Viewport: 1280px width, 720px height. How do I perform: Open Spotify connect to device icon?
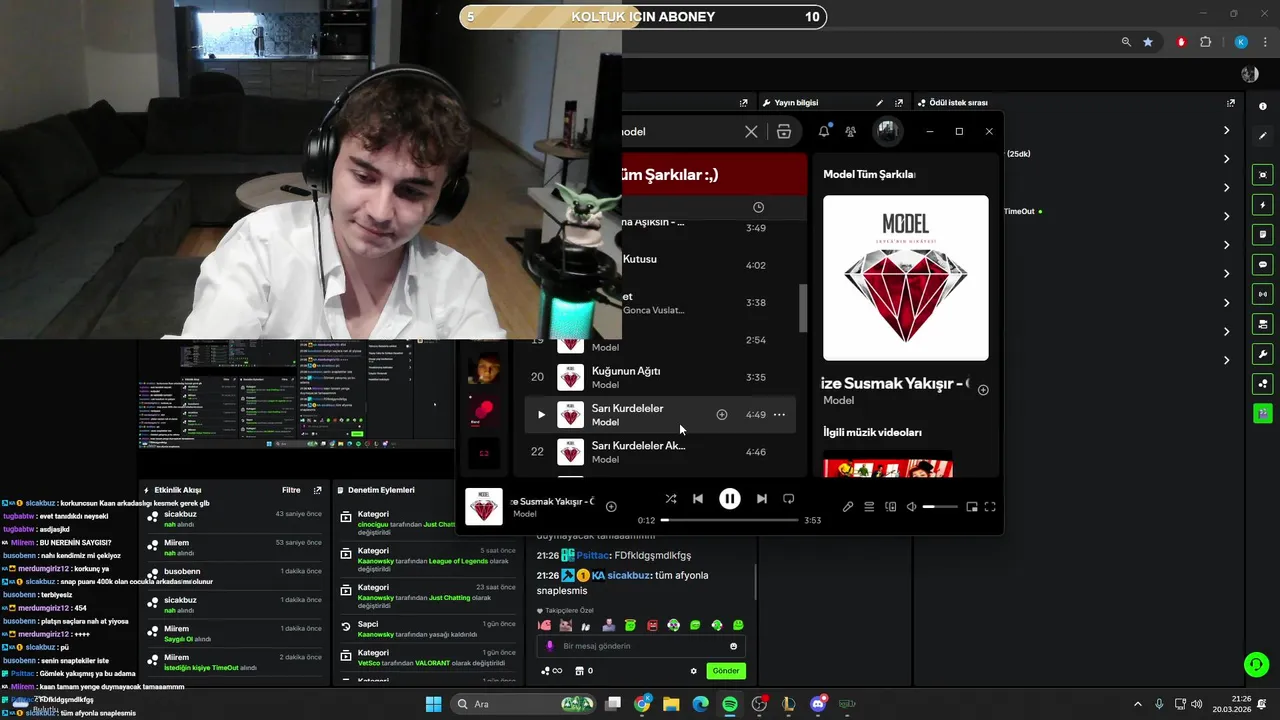[890, 507]
